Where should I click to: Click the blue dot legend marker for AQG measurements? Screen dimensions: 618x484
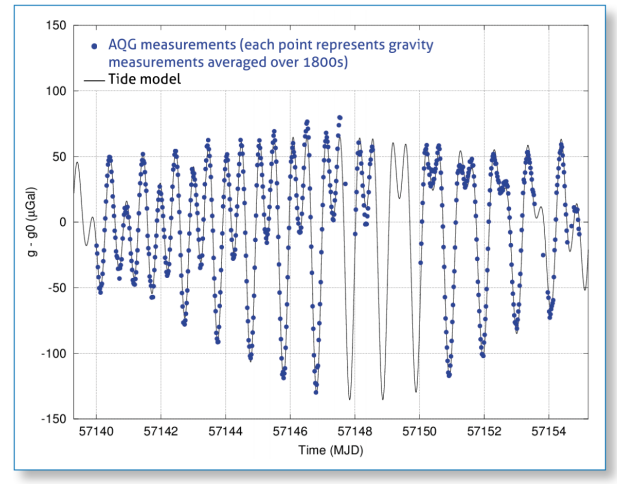click(93, 46)
